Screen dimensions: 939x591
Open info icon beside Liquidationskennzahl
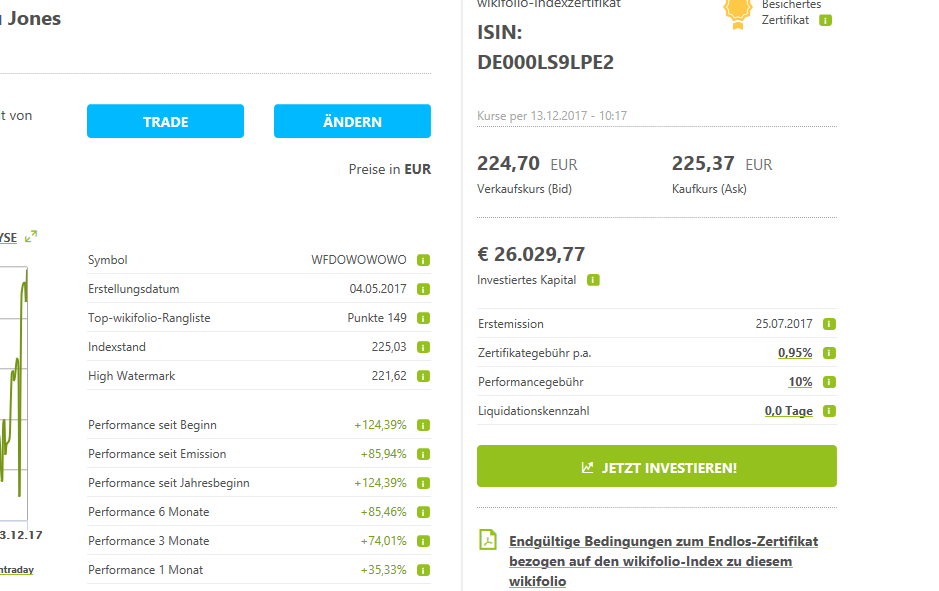point(828,410)
